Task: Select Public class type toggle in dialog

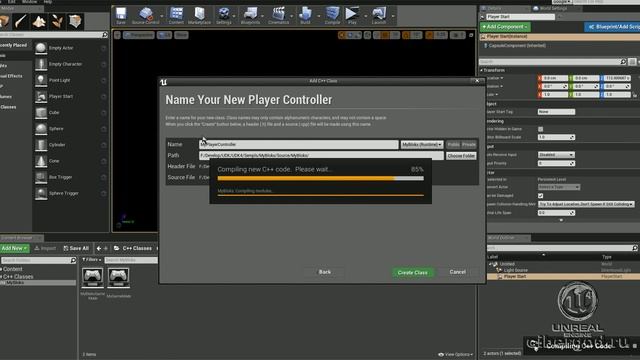Action: point(453,144)
